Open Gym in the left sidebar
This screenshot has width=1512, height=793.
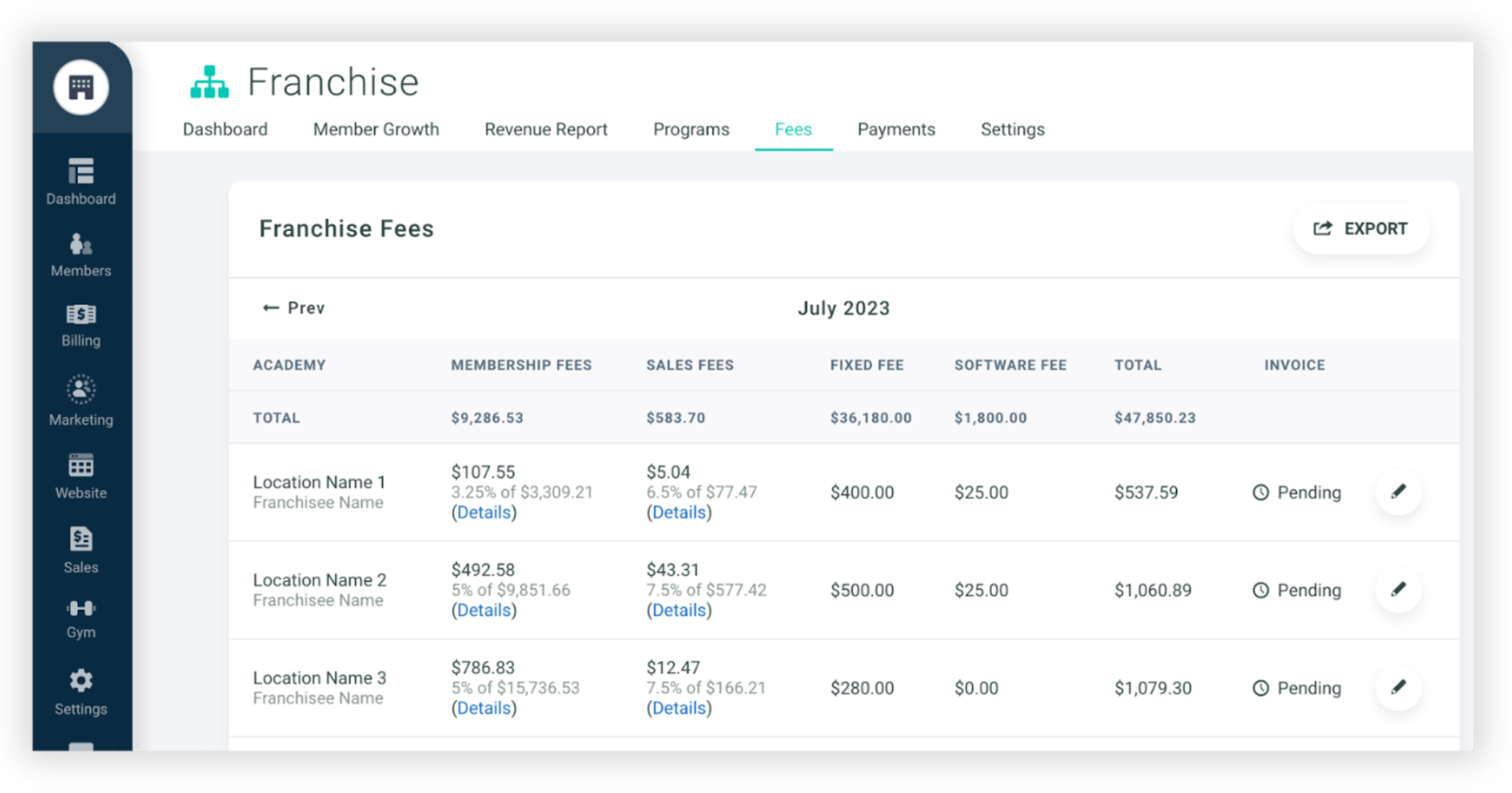pyautogui.click(x=81, y=619)
